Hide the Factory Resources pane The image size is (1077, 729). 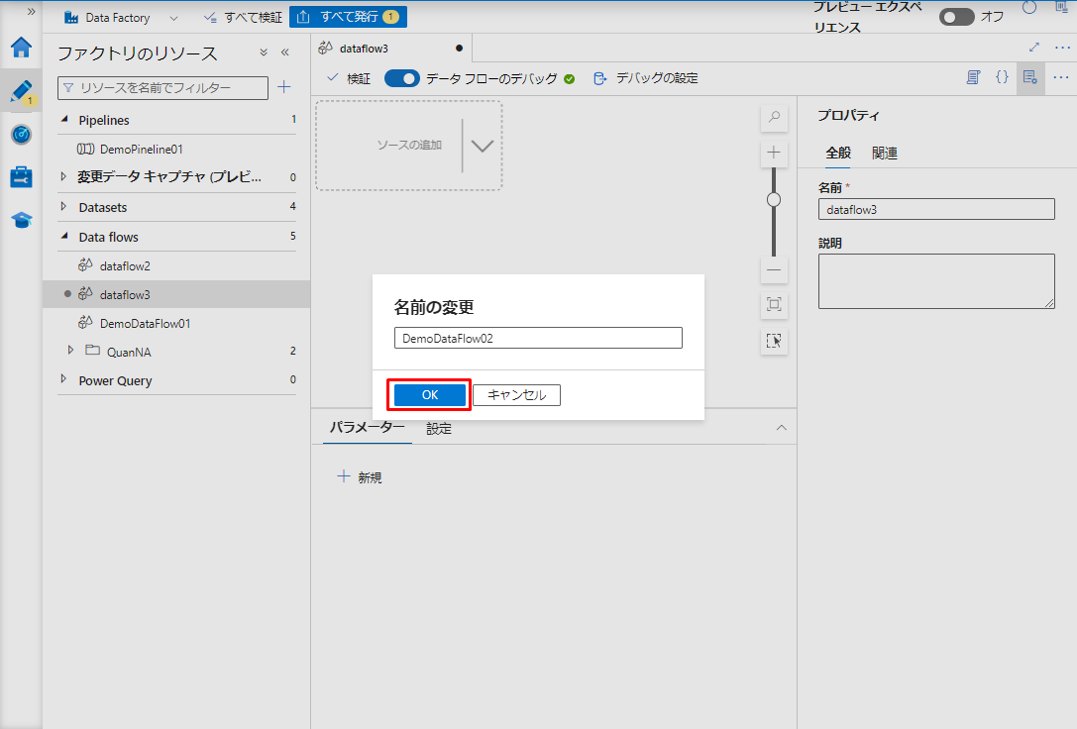point(285,52)
